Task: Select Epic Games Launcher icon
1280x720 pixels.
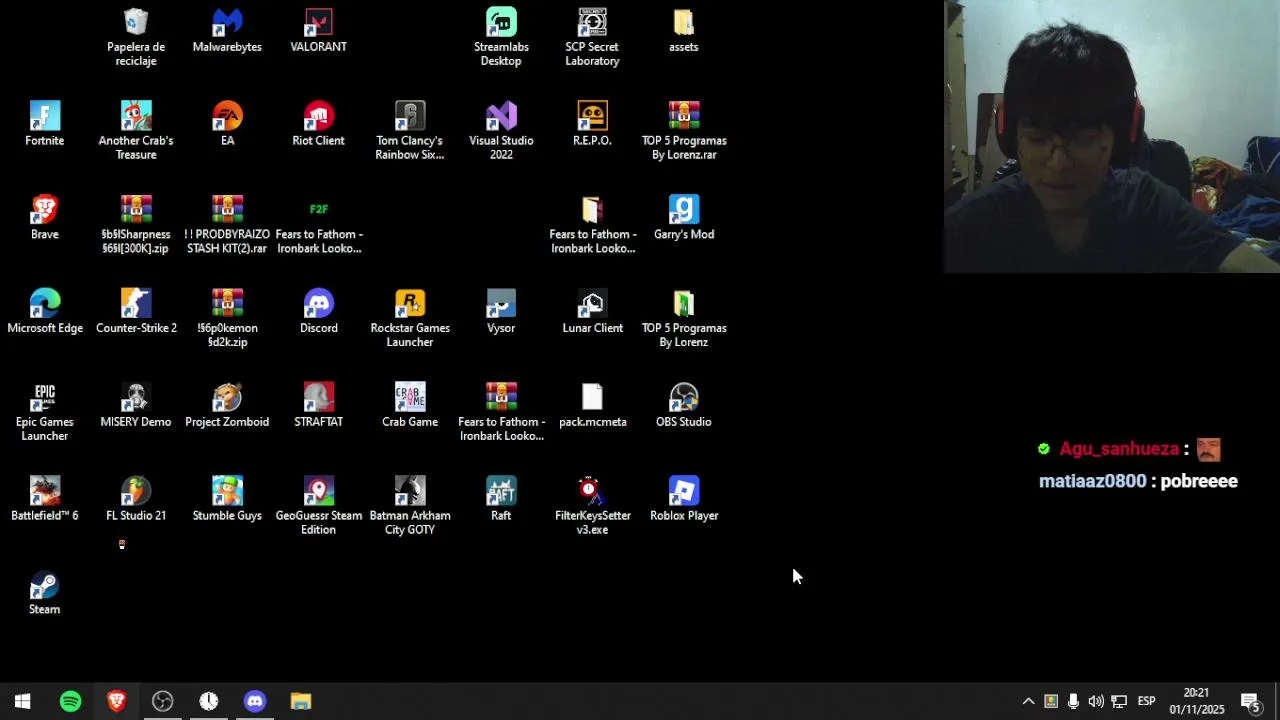Action: pos(44,413)
